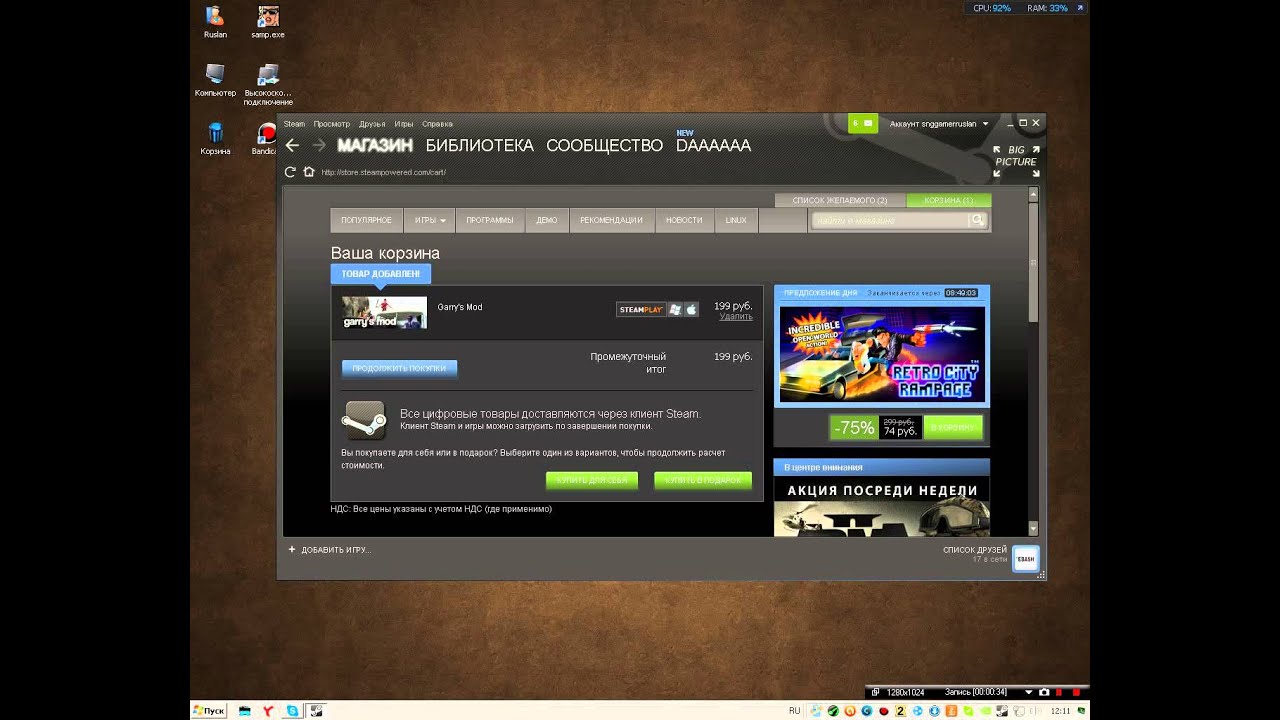Click the RU language indicator in tray
This screenshot has height=720, width=1280.
(x=795, y=711)
